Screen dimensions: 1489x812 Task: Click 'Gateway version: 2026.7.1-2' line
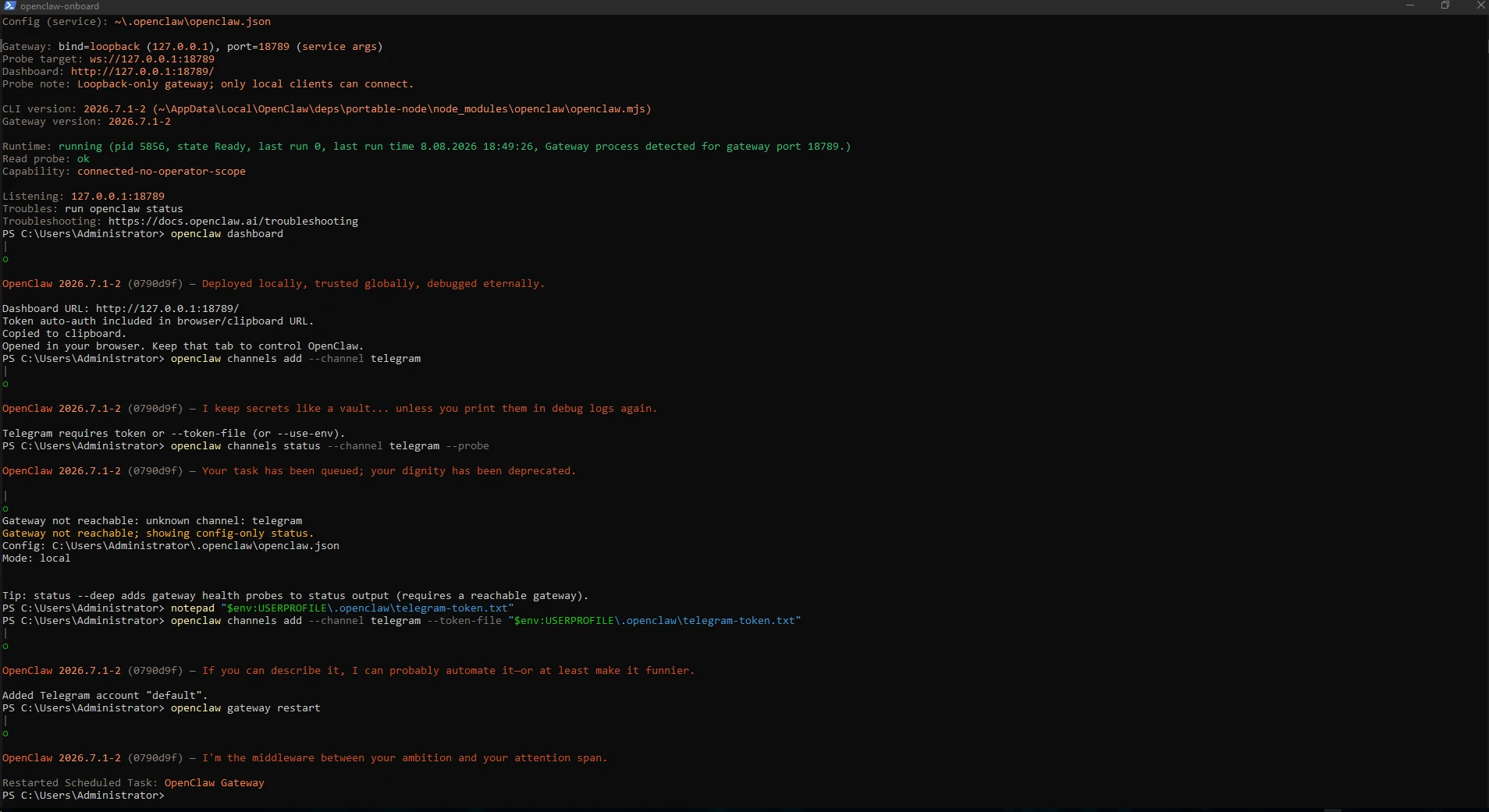click(x=87, y=122)
